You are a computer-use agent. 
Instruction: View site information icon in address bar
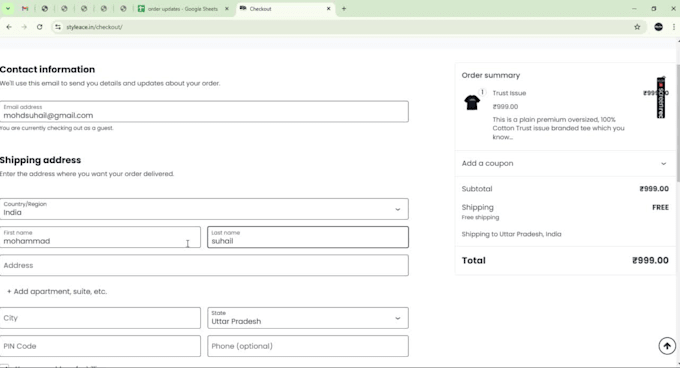click(x=58, y=27)
